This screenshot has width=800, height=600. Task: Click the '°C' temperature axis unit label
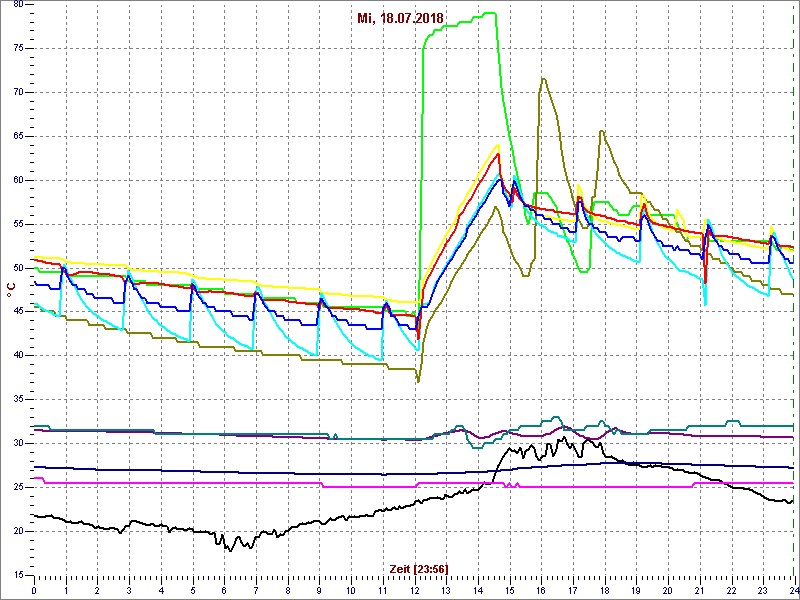click(x=10, y=288)
